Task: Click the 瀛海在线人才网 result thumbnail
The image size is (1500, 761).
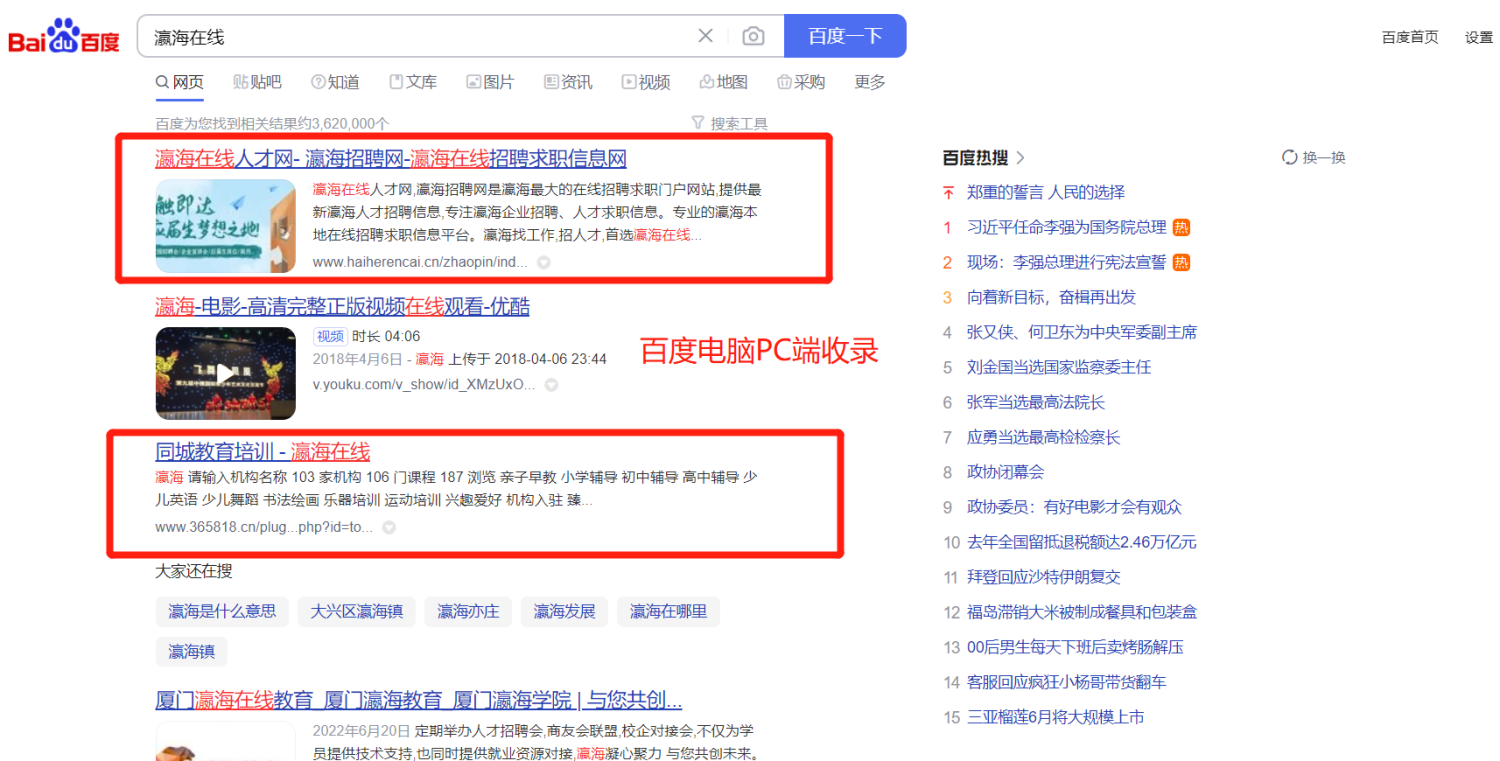Action: (x=225, y=226)
